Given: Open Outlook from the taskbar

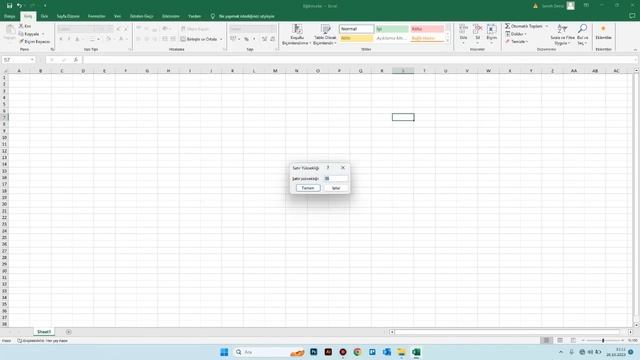Looking at the screenshot, I should 387,352.
